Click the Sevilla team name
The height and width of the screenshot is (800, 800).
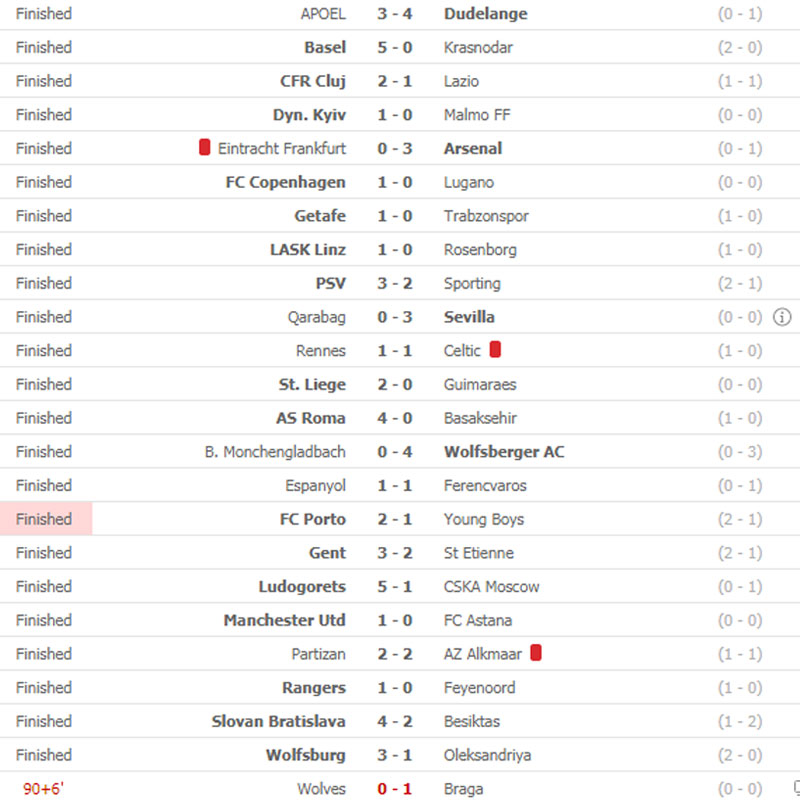469,317
